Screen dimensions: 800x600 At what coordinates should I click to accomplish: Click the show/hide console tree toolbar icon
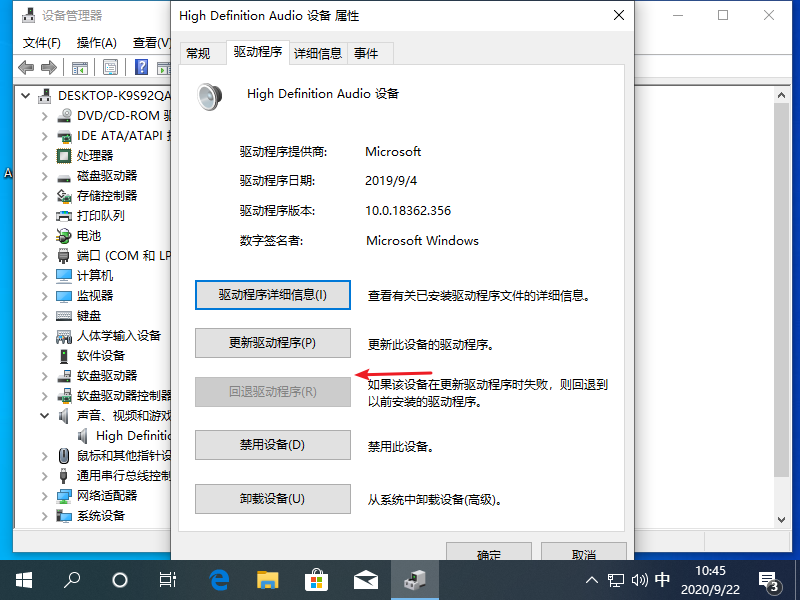(80, 67)
